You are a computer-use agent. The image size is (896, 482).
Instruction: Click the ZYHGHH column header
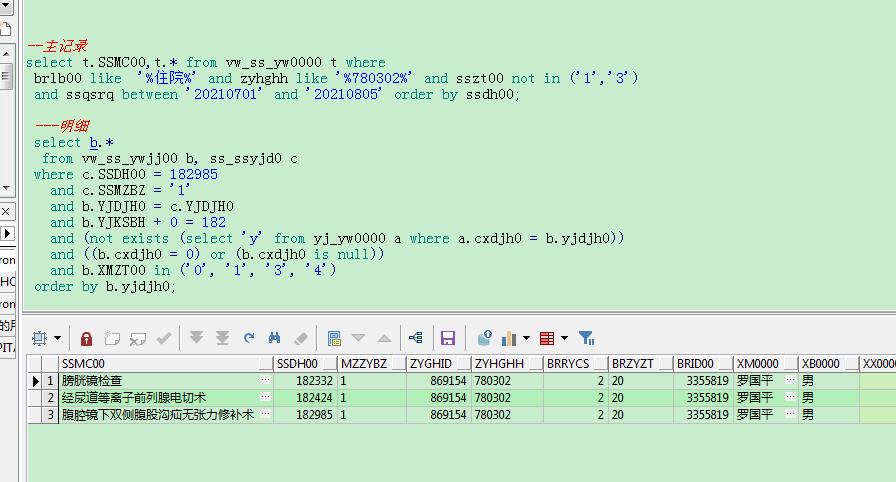[507, 364]
